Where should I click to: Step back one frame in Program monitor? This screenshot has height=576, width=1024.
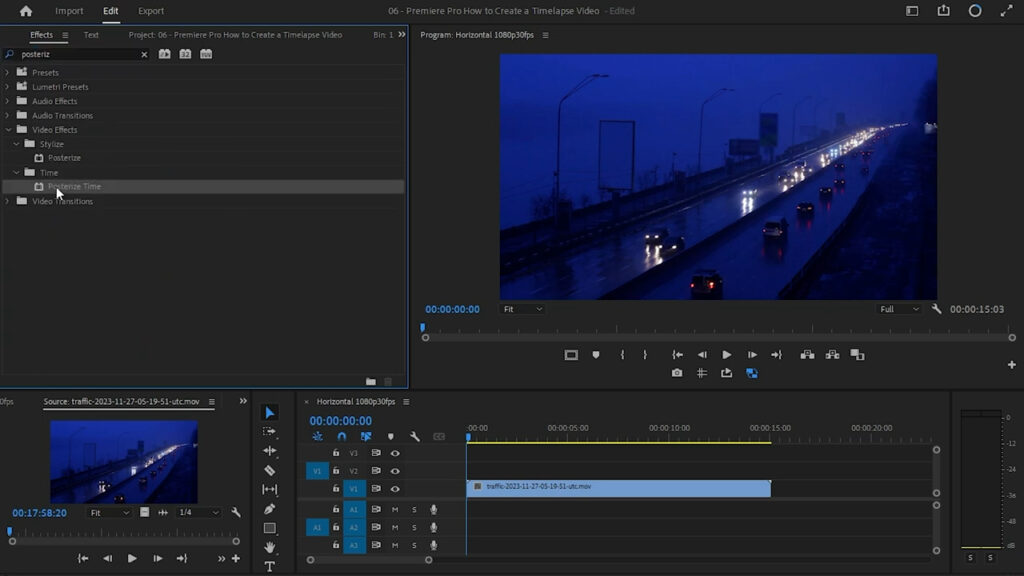tap(702, 355)
